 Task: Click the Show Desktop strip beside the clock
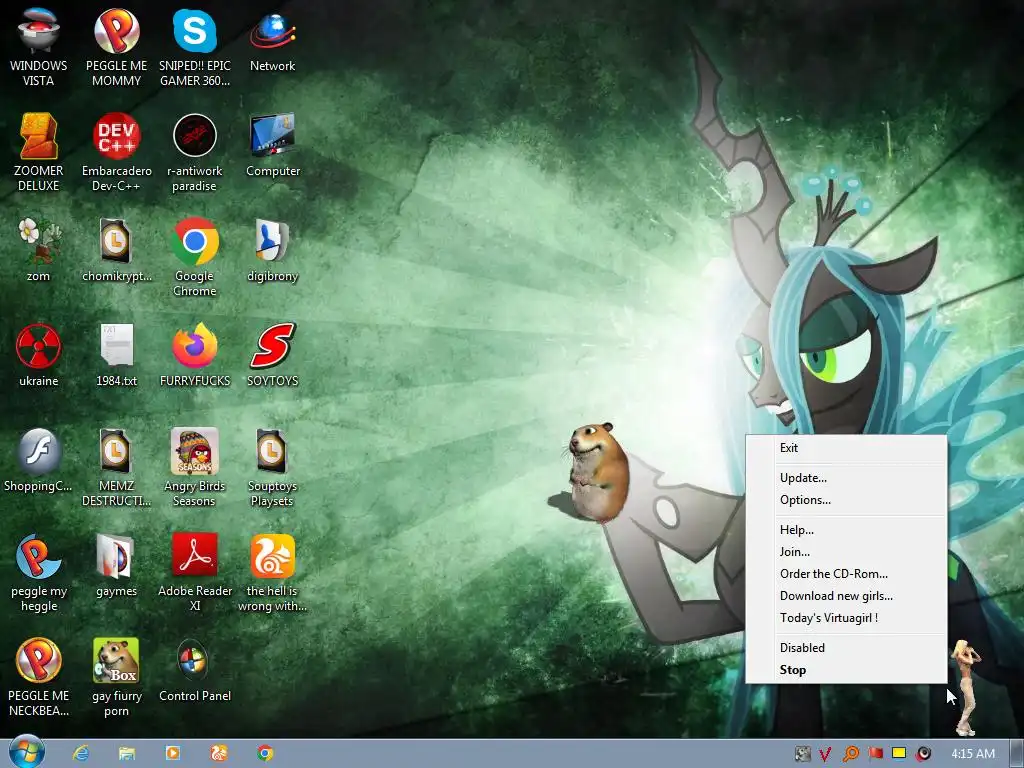coord(1017,754)
